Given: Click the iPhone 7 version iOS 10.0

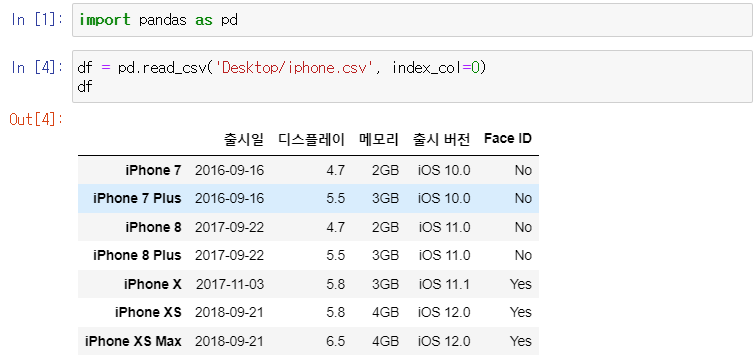Looking at the screenshot, I should tap(444, 170).
